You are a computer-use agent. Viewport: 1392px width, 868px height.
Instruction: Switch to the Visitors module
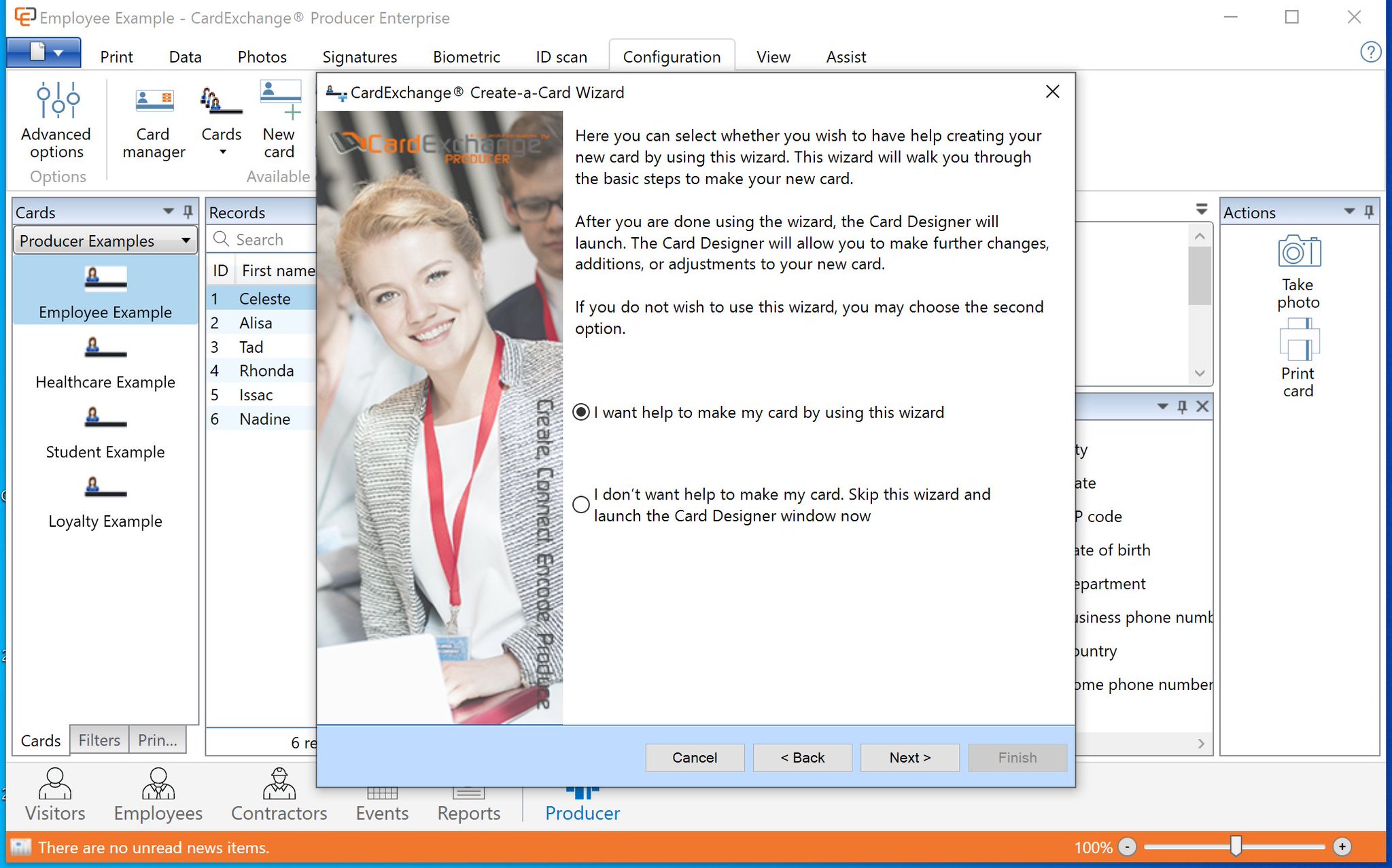click(55, 794)
